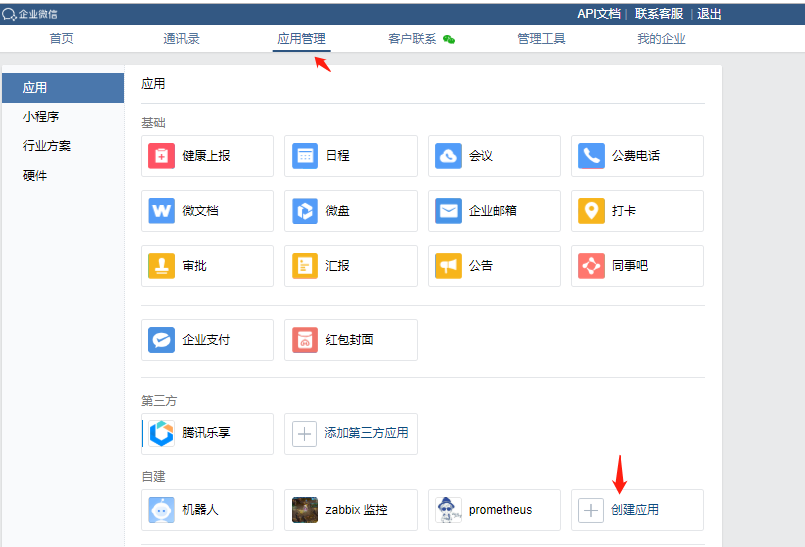This screenshot has height=547, width=805.
Task: Open the 审批 stamp icon
Action: point(161,266)
